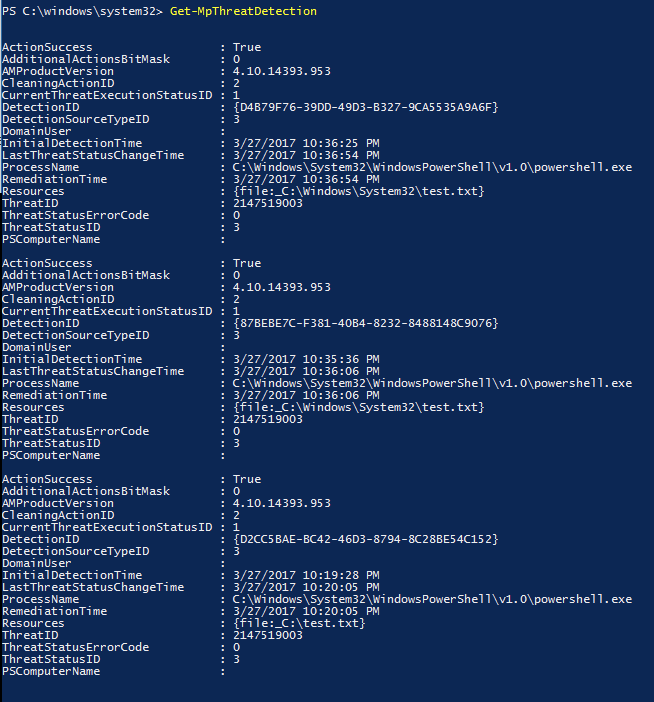Click the first ThreatID value 2147519003
The width and height of the screenshot is (654, 702).
click(x=268, y=203)
